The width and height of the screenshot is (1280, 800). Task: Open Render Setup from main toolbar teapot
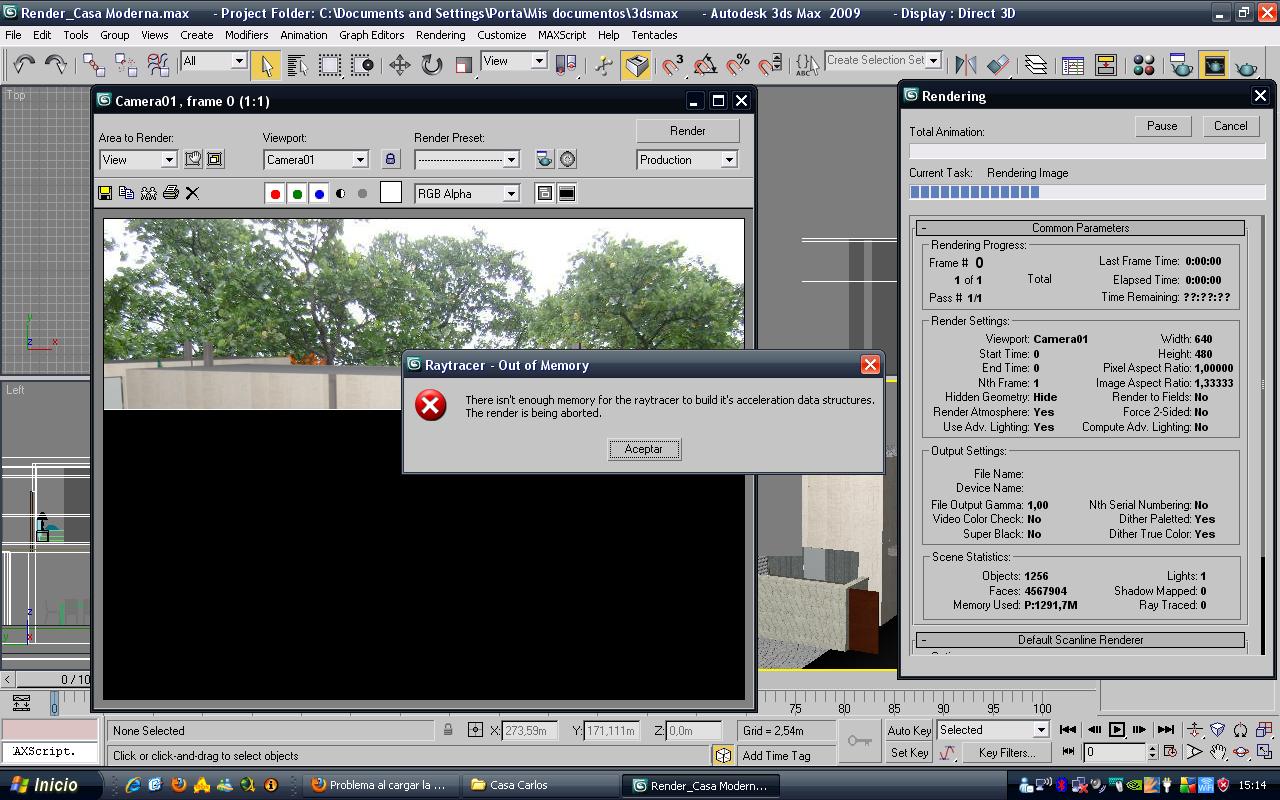pos(1181,65)
